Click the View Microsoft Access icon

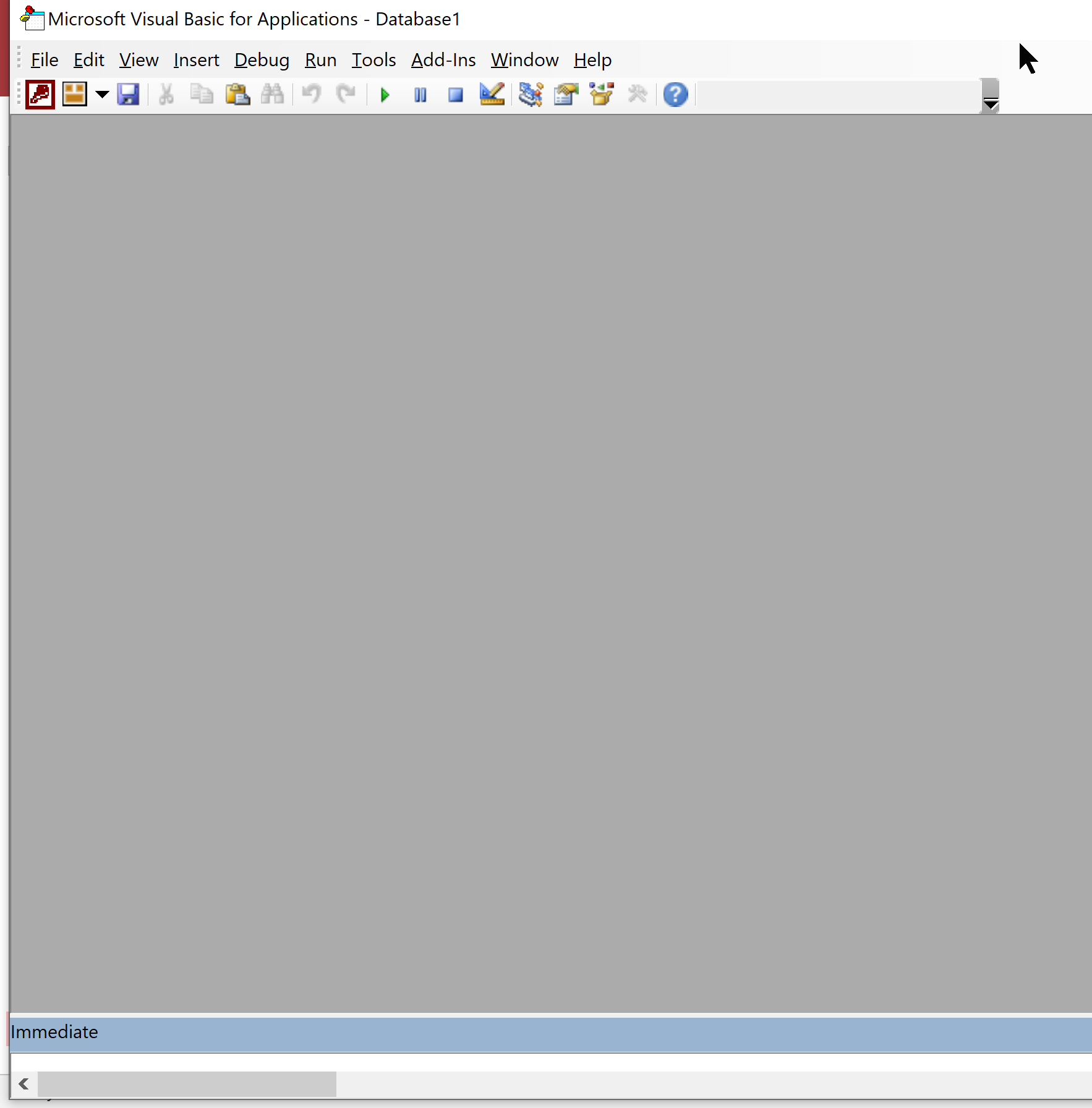point(40,95)
